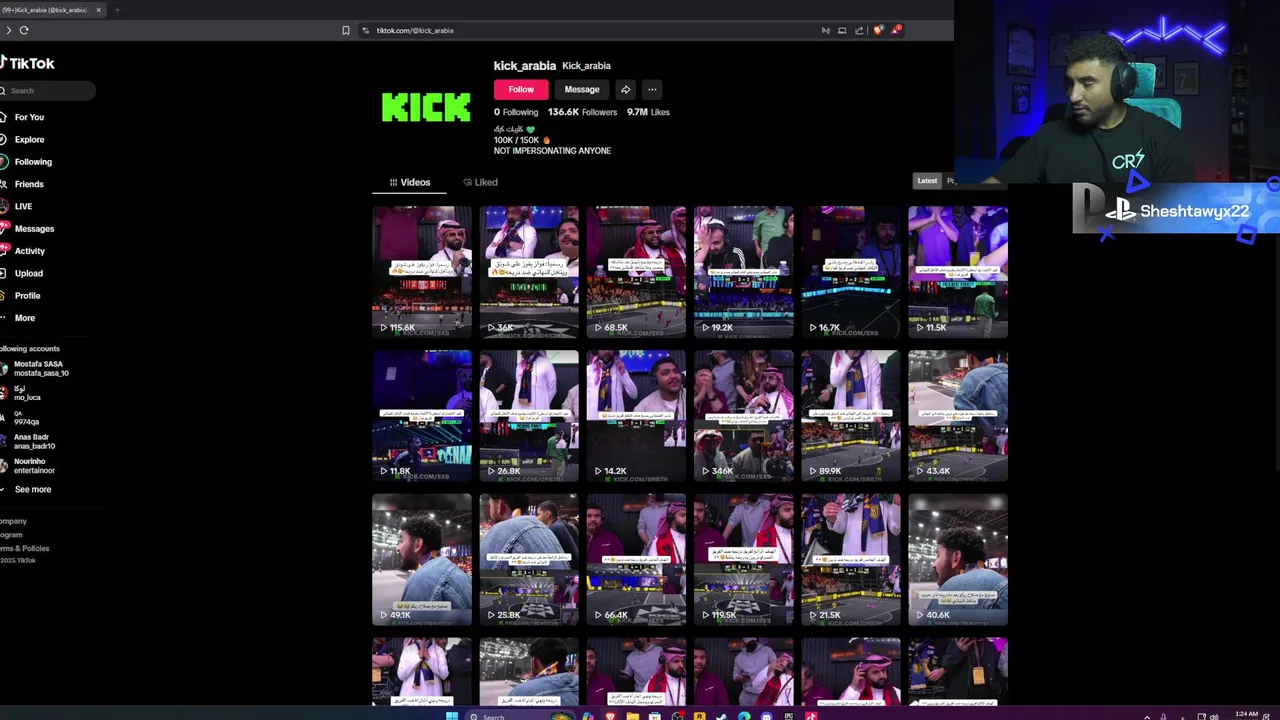This screenshot has width=1280, height=720.
Task: Open the Windows Start menu
Action: 451,716
